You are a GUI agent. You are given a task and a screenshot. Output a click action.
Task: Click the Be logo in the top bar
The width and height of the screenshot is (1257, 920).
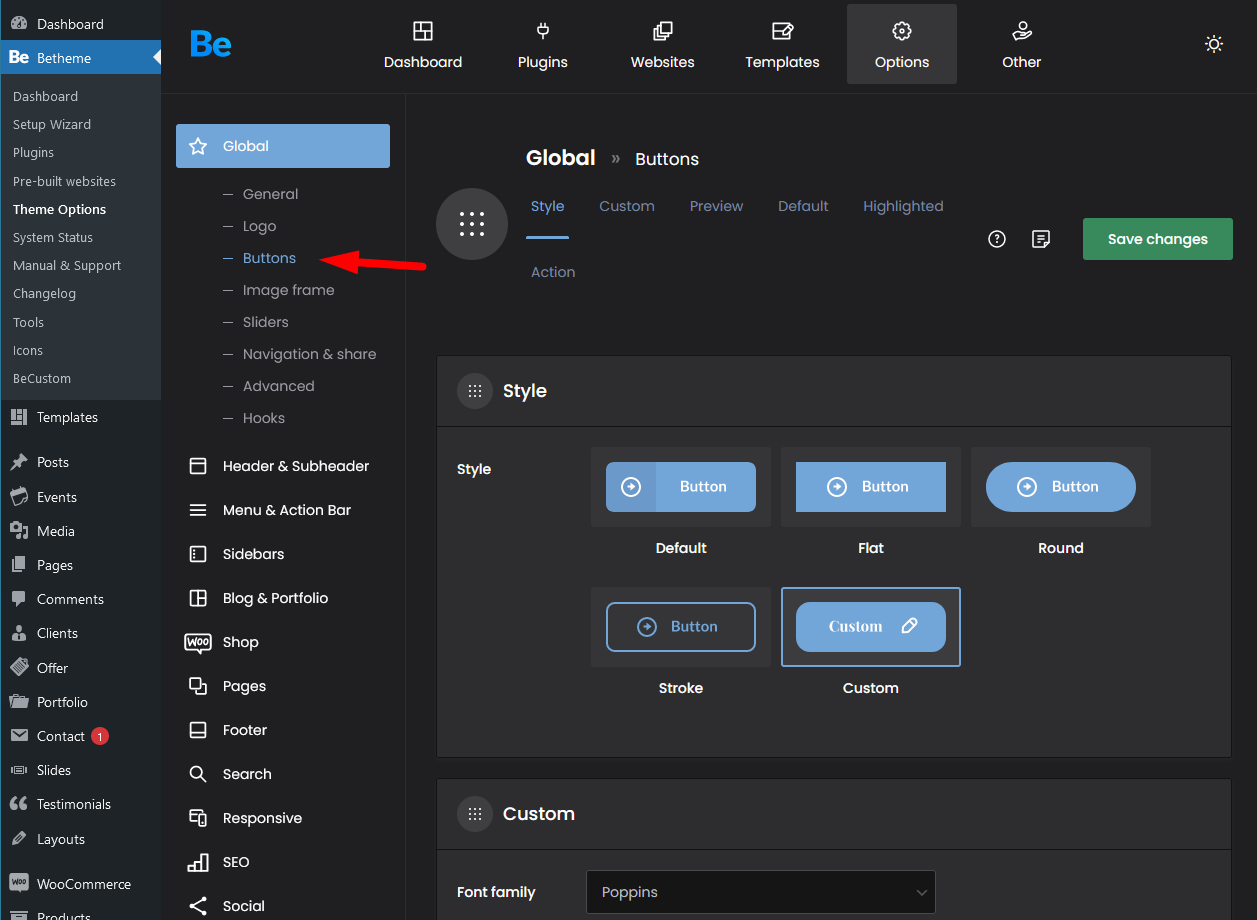(x=211, y=44)
